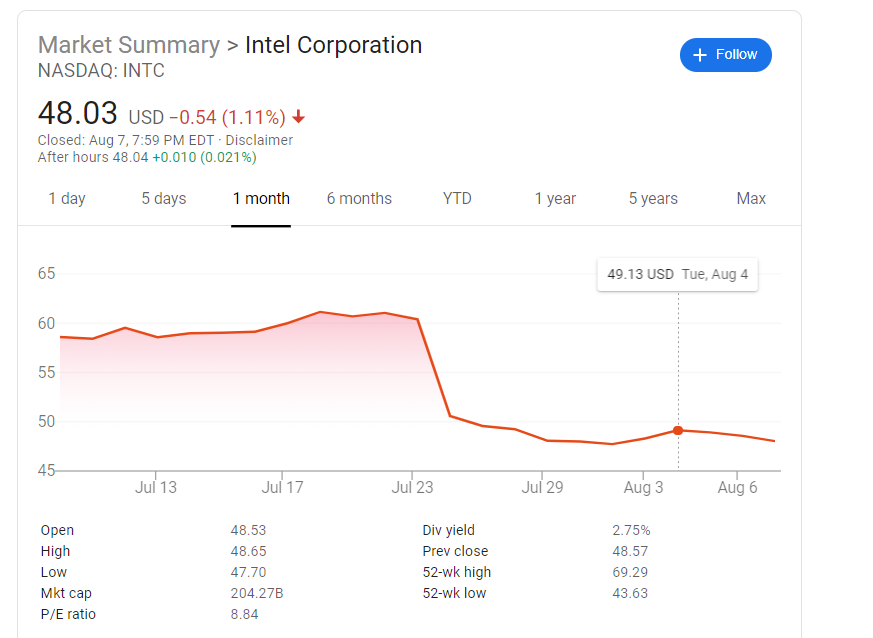Click the Jul 23 axis label
This screenshot has height=638, width=873.
tap(413, 487)
